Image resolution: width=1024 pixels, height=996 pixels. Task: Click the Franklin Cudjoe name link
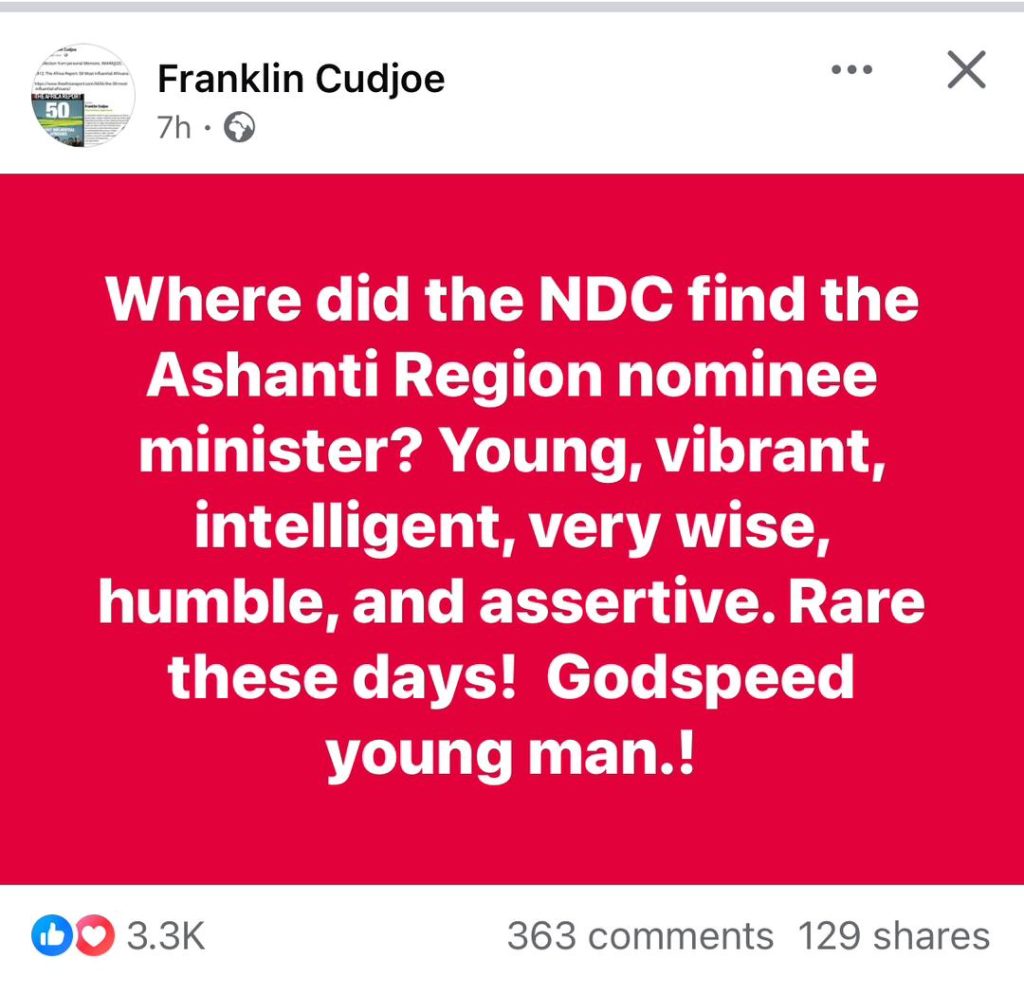pos(301,79)
